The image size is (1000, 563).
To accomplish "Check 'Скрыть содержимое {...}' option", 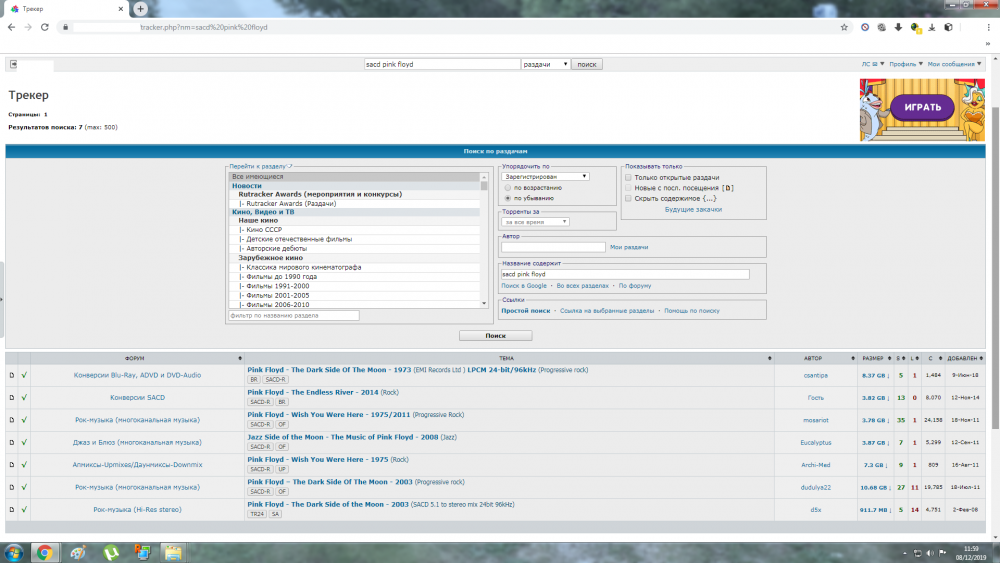I will (628, 198).
